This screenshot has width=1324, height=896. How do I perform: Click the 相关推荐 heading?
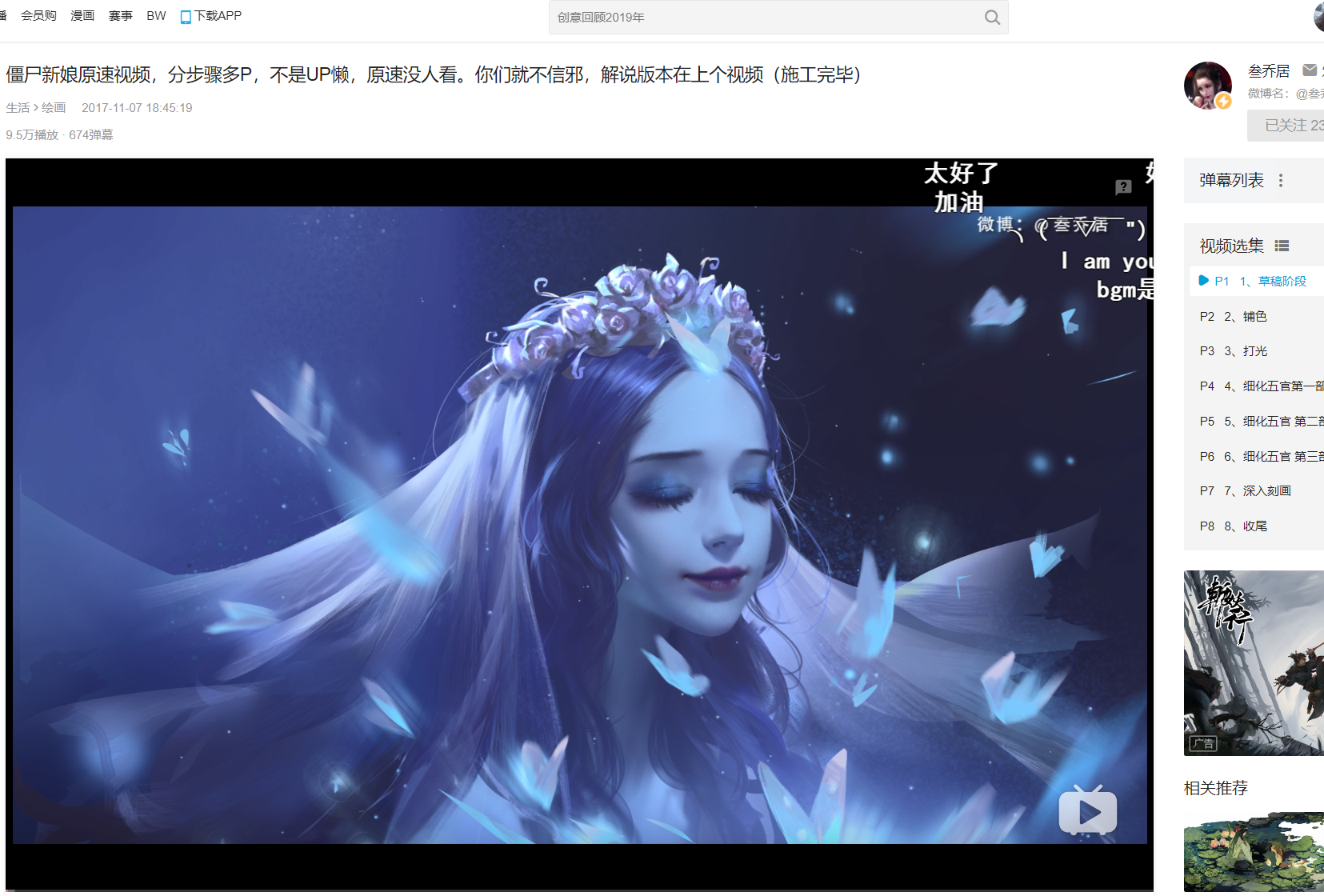coord(1216,788)
